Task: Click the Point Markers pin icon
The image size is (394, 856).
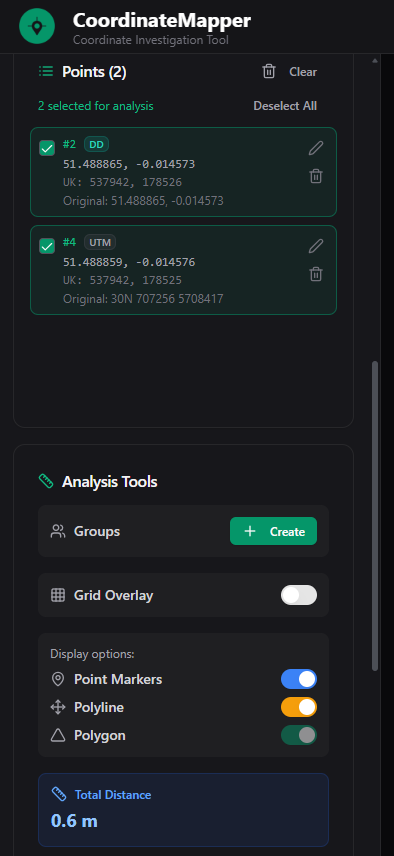Action: point(57,679)
